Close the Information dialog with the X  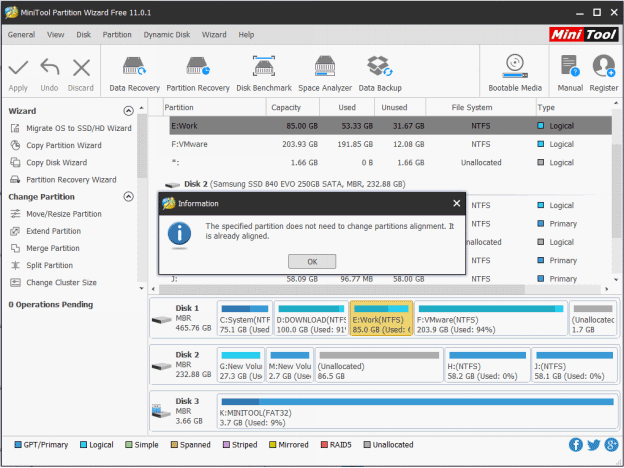coord(456,203)
